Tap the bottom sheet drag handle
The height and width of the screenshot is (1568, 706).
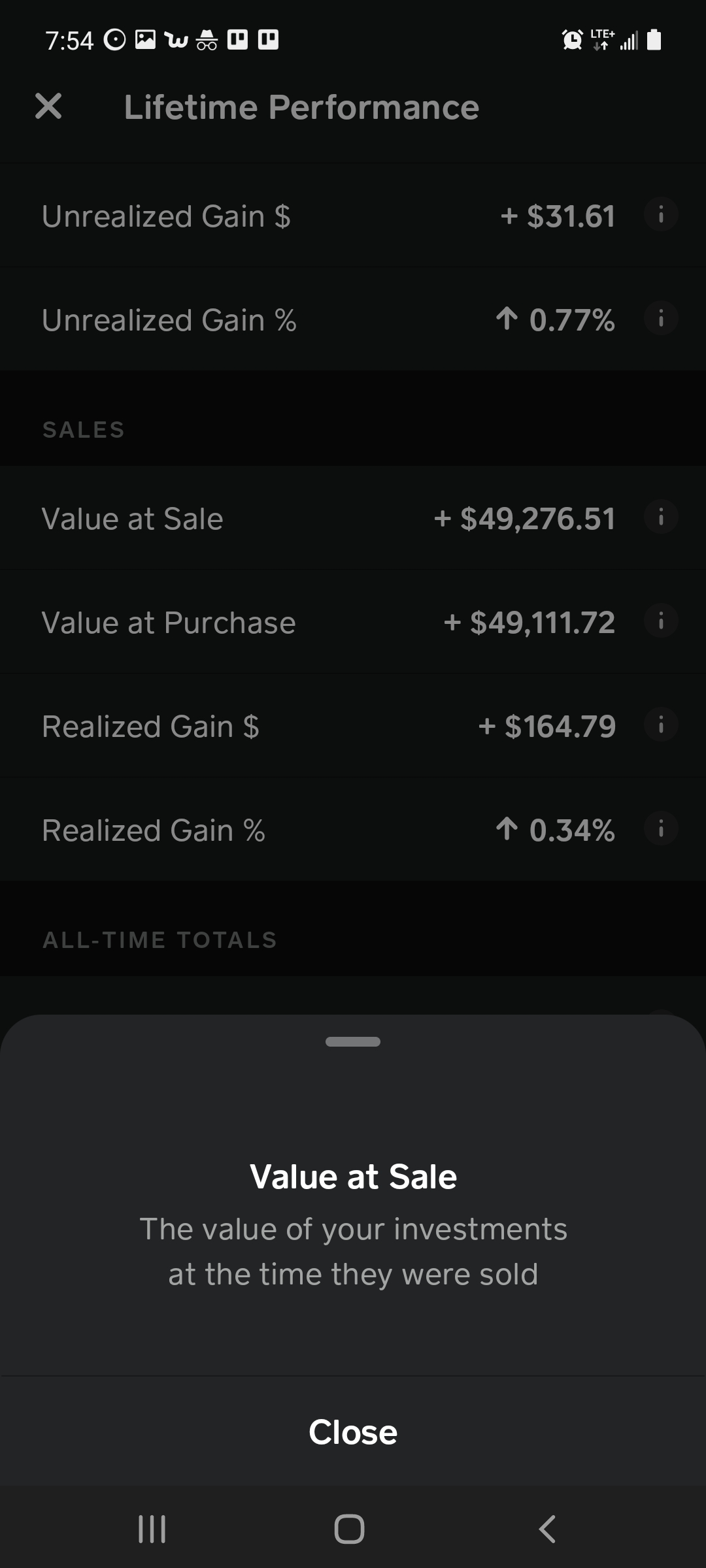353,1042
